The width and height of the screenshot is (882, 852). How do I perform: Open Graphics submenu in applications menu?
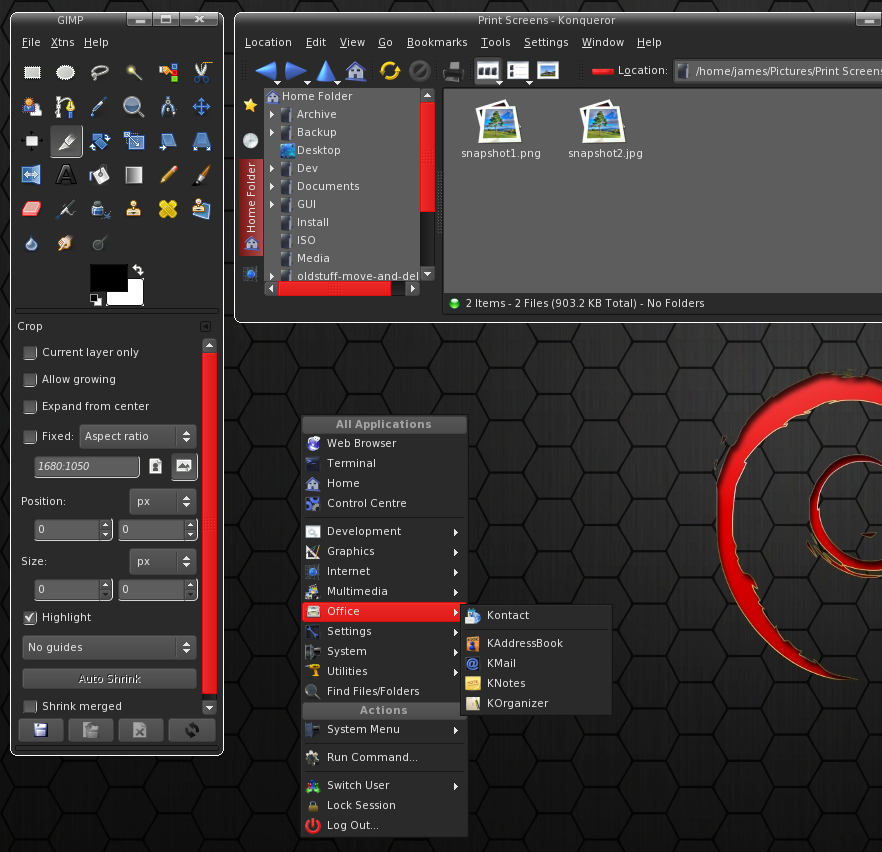click(384, 552)
